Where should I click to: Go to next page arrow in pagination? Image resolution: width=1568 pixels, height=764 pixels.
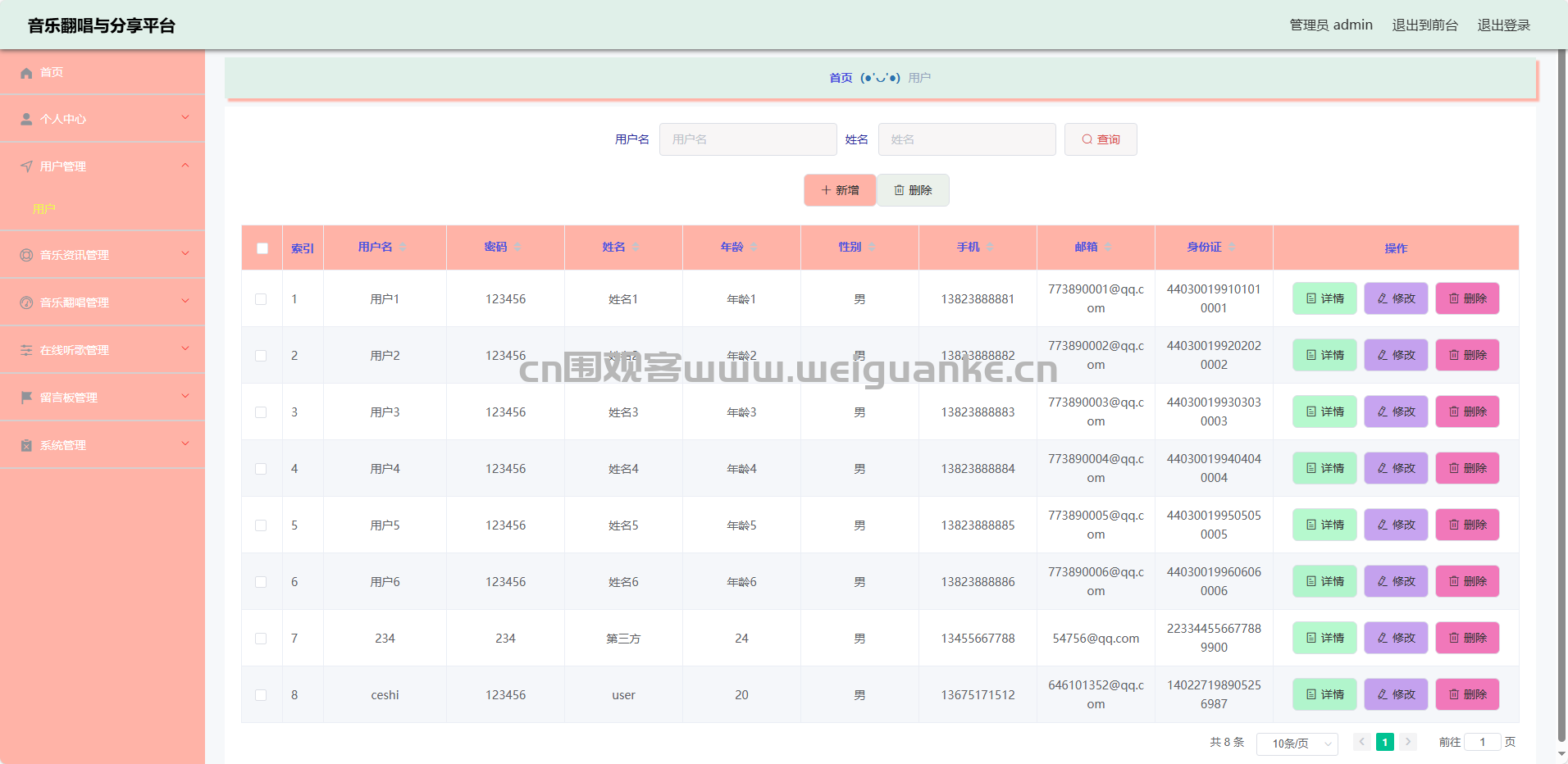click(1408, 742)
